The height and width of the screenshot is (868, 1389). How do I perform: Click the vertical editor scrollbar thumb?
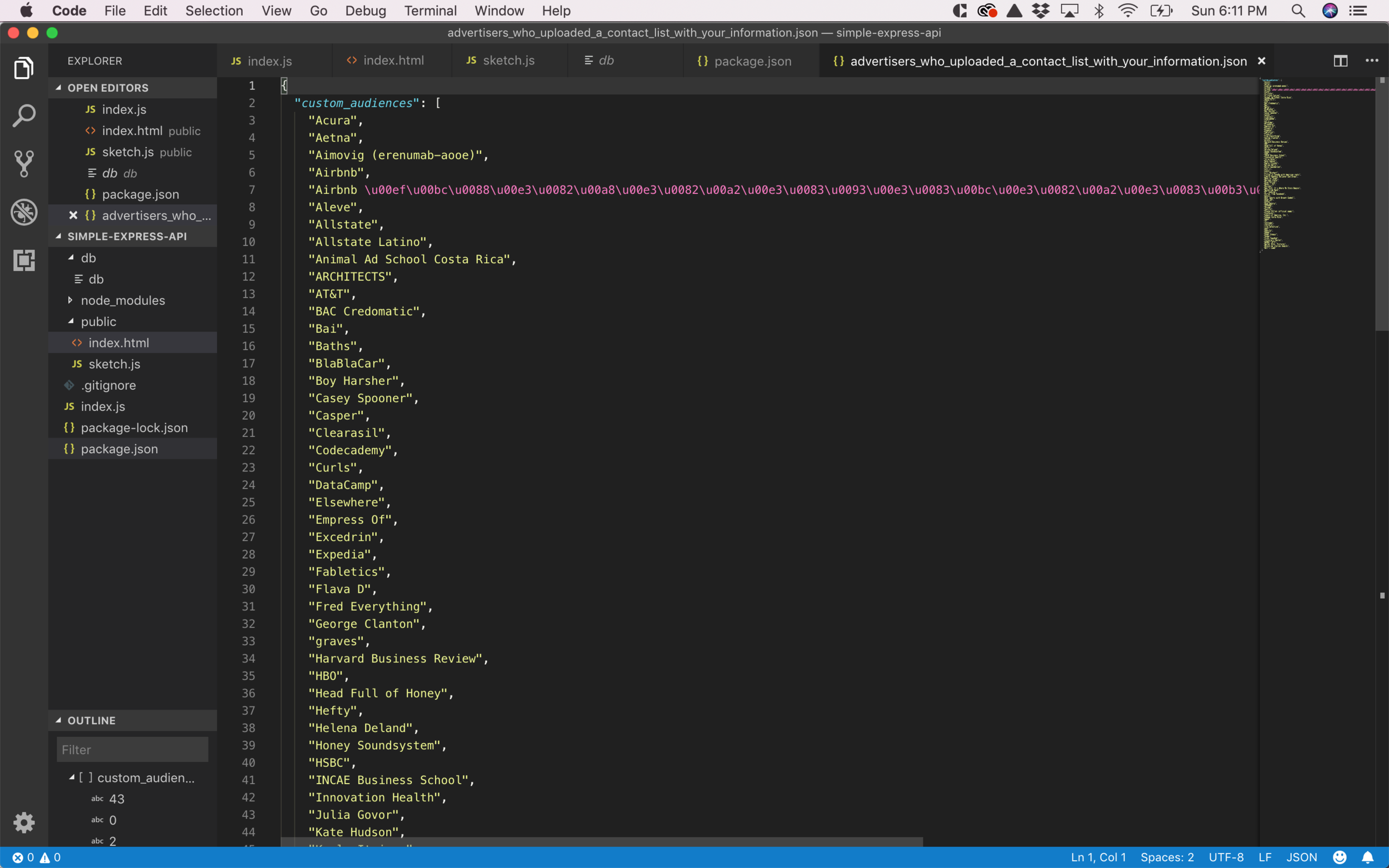1382,204
